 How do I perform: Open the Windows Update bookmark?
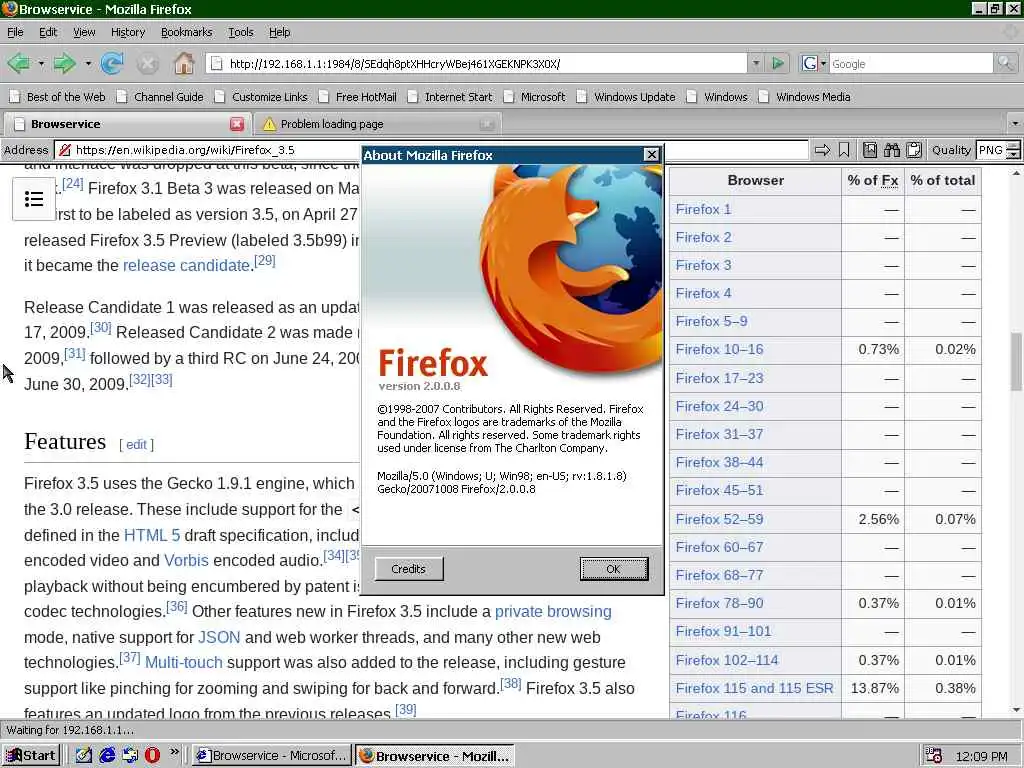pos(626,97)
